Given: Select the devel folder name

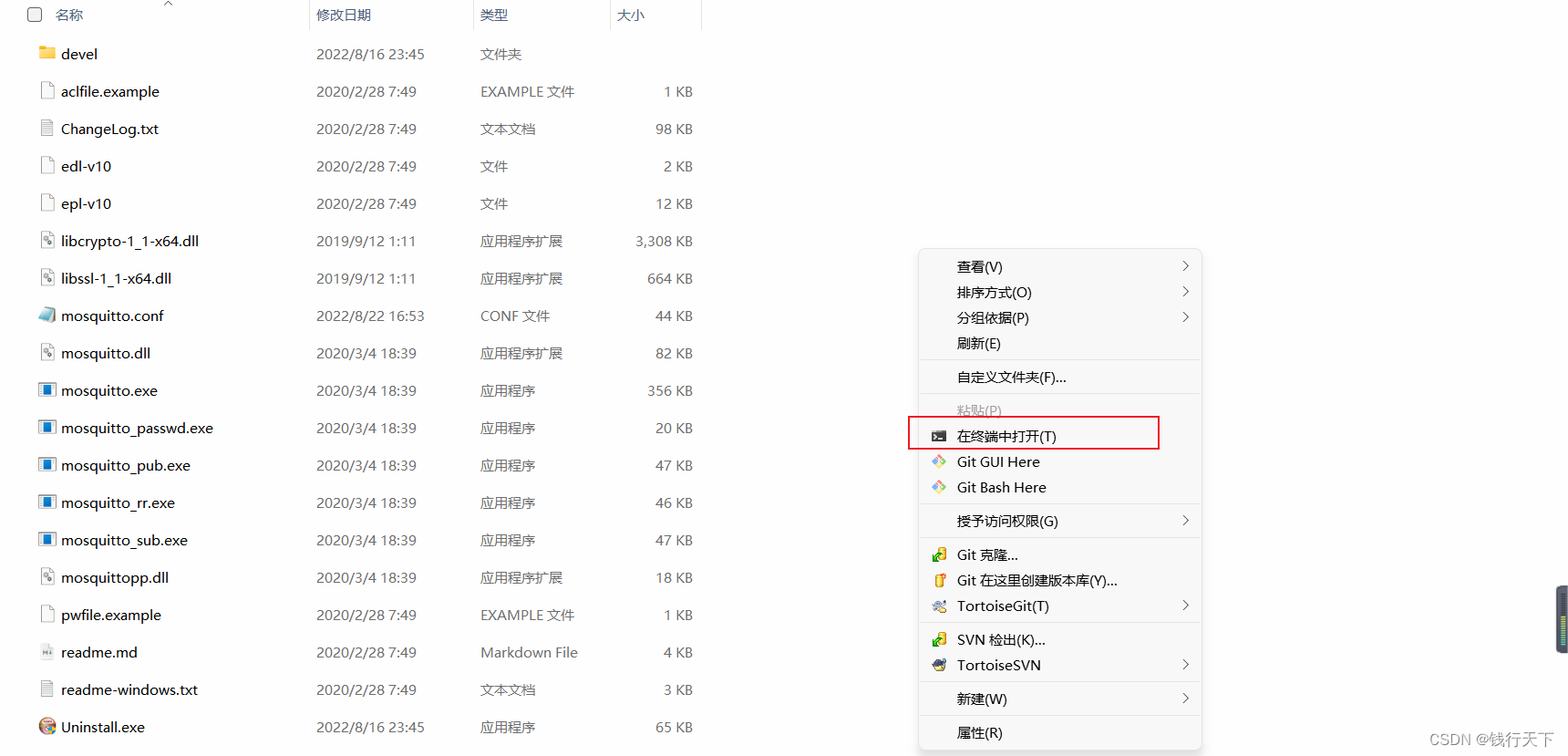Looking at the screenshot, I should click(79, 54).
